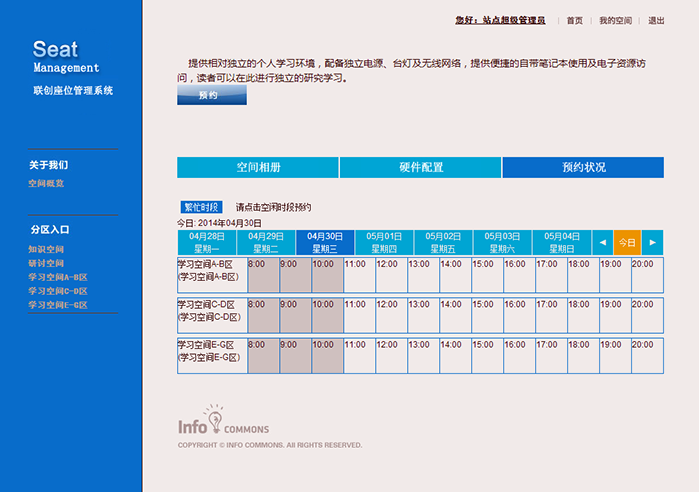Open the 硬件配置 tab
Viewport: 699px width, 492px height.
coord(421,167)
